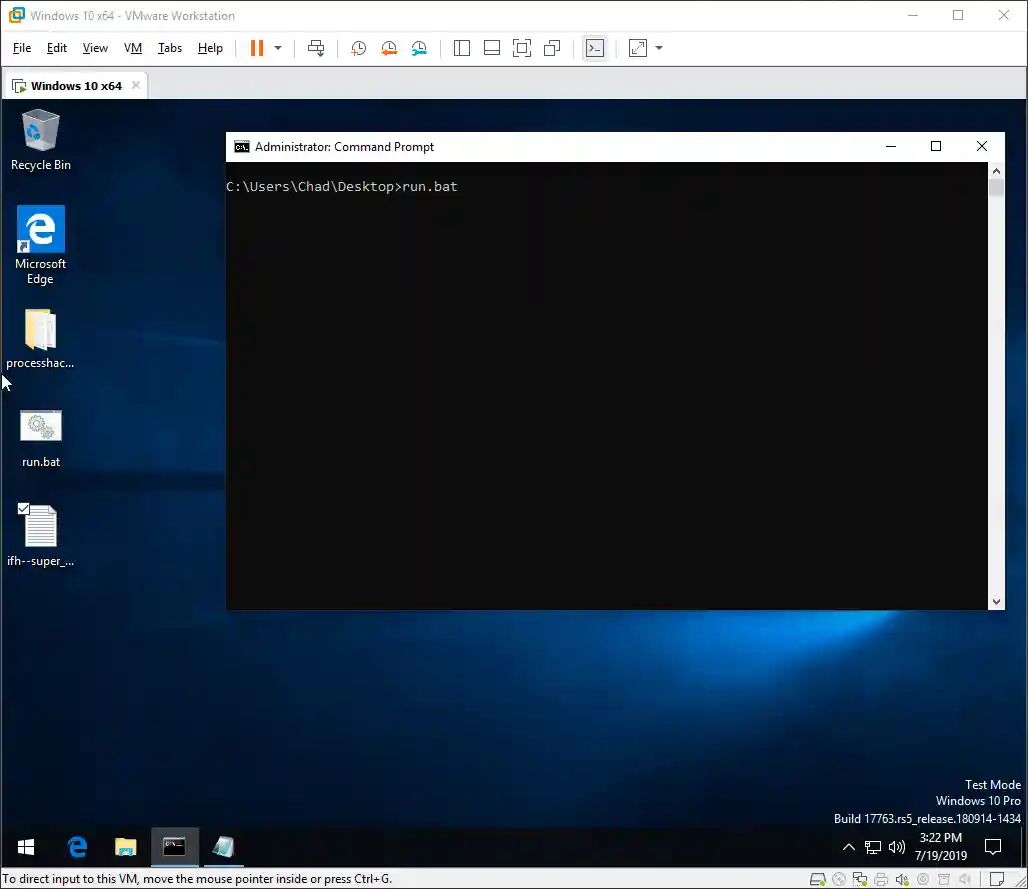This screenshot has height=889, width=1028.
Task: Revert the VM to its last snapshot
Action: [x=389, y=47]
